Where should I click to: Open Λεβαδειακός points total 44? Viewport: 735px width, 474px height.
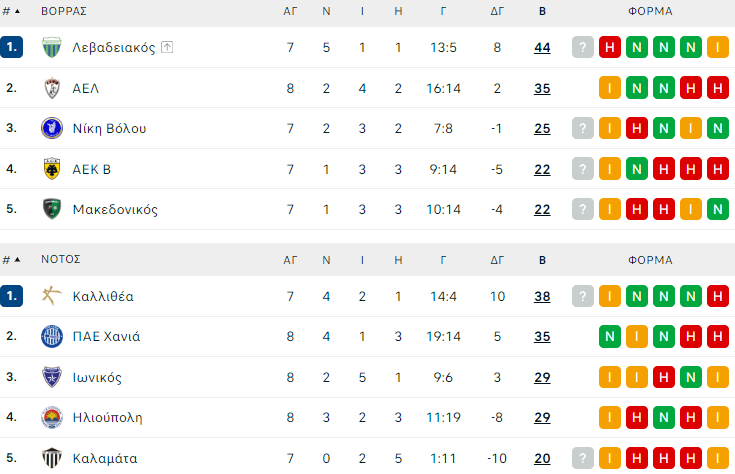(x=542, y=48)
